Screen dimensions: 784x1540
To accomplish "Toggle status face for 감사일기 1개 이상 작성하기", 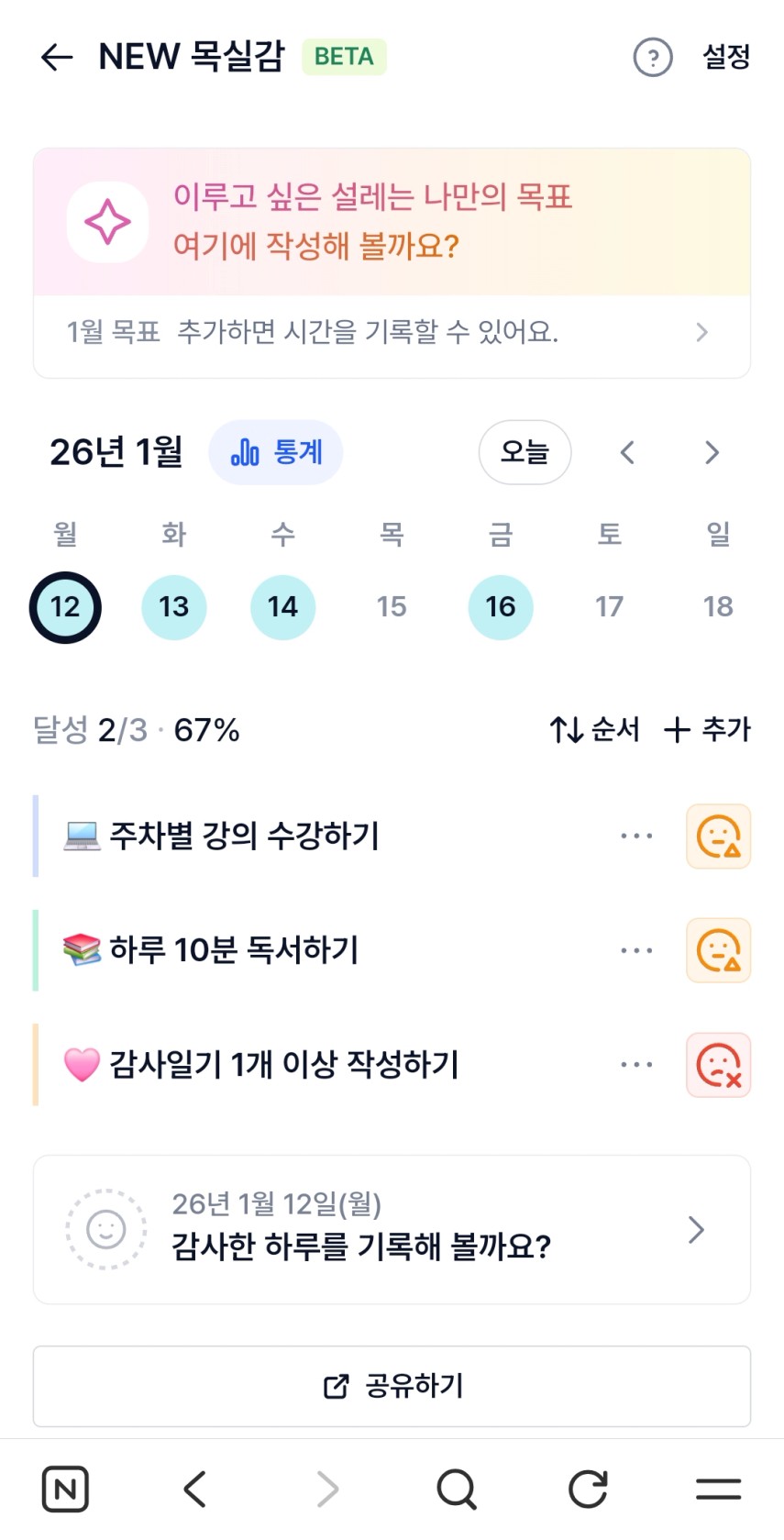I will tap(718, 1065).
